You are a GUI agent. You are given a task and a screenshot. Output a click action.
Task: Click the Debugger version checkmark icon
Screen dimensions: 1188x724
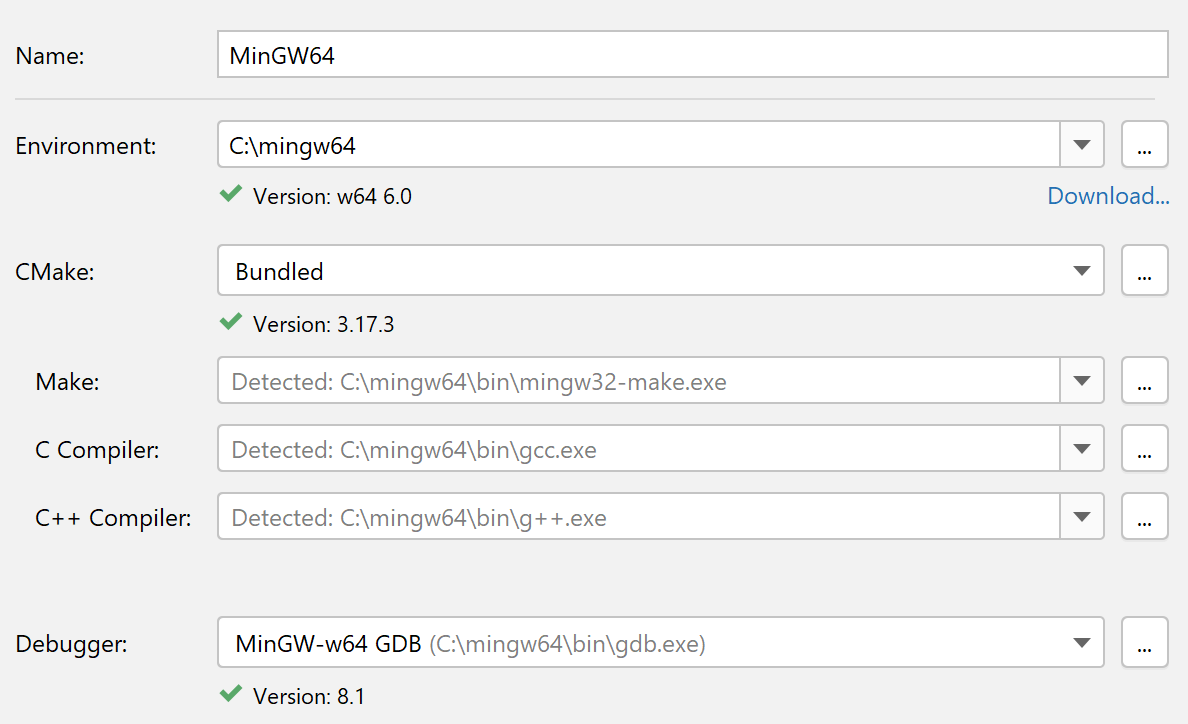click(x=231, y=694)
